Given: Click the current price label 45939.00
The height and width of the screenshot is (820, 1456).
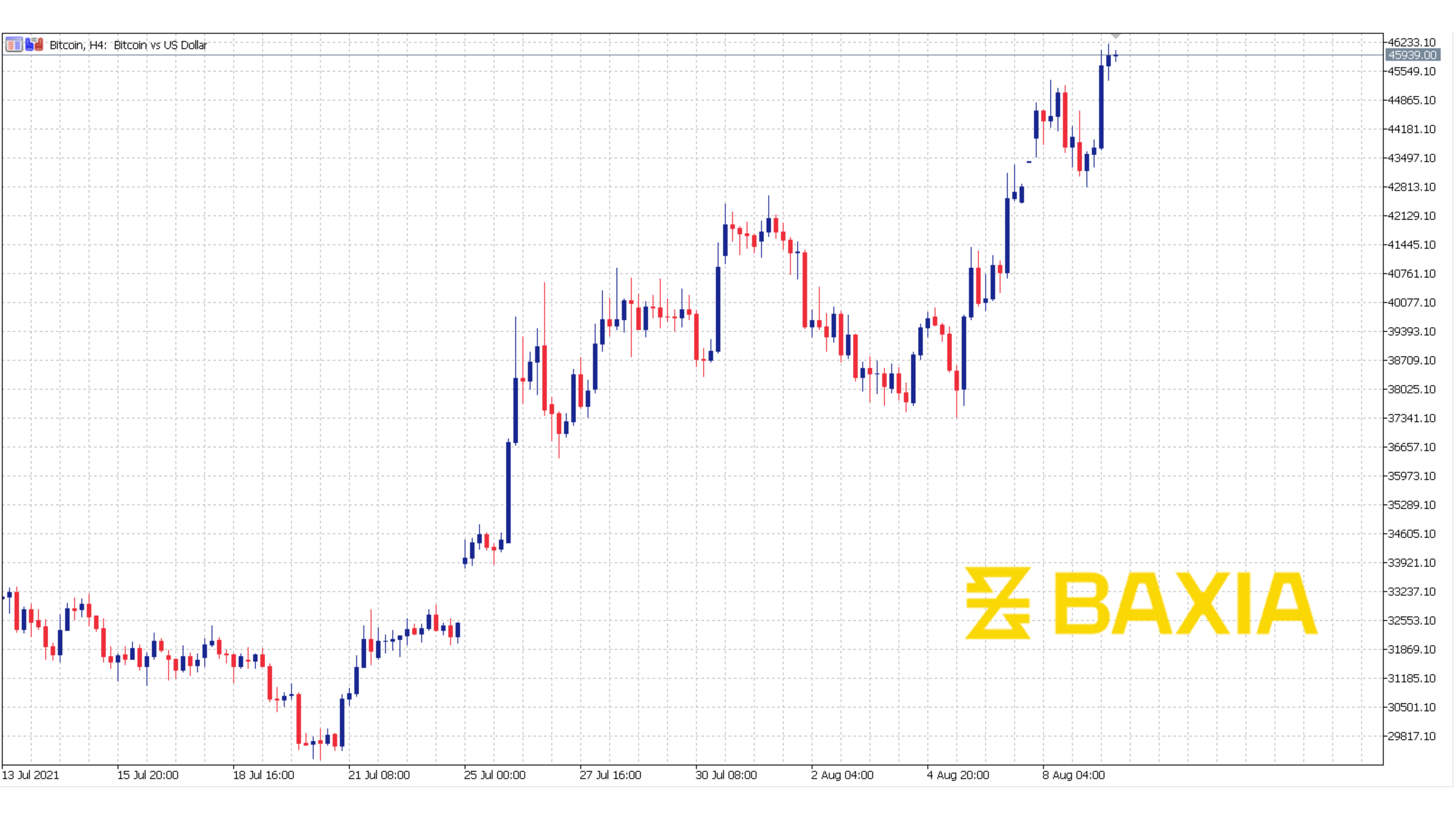Looking at the screenshot, I should (x=1412, y=55).
